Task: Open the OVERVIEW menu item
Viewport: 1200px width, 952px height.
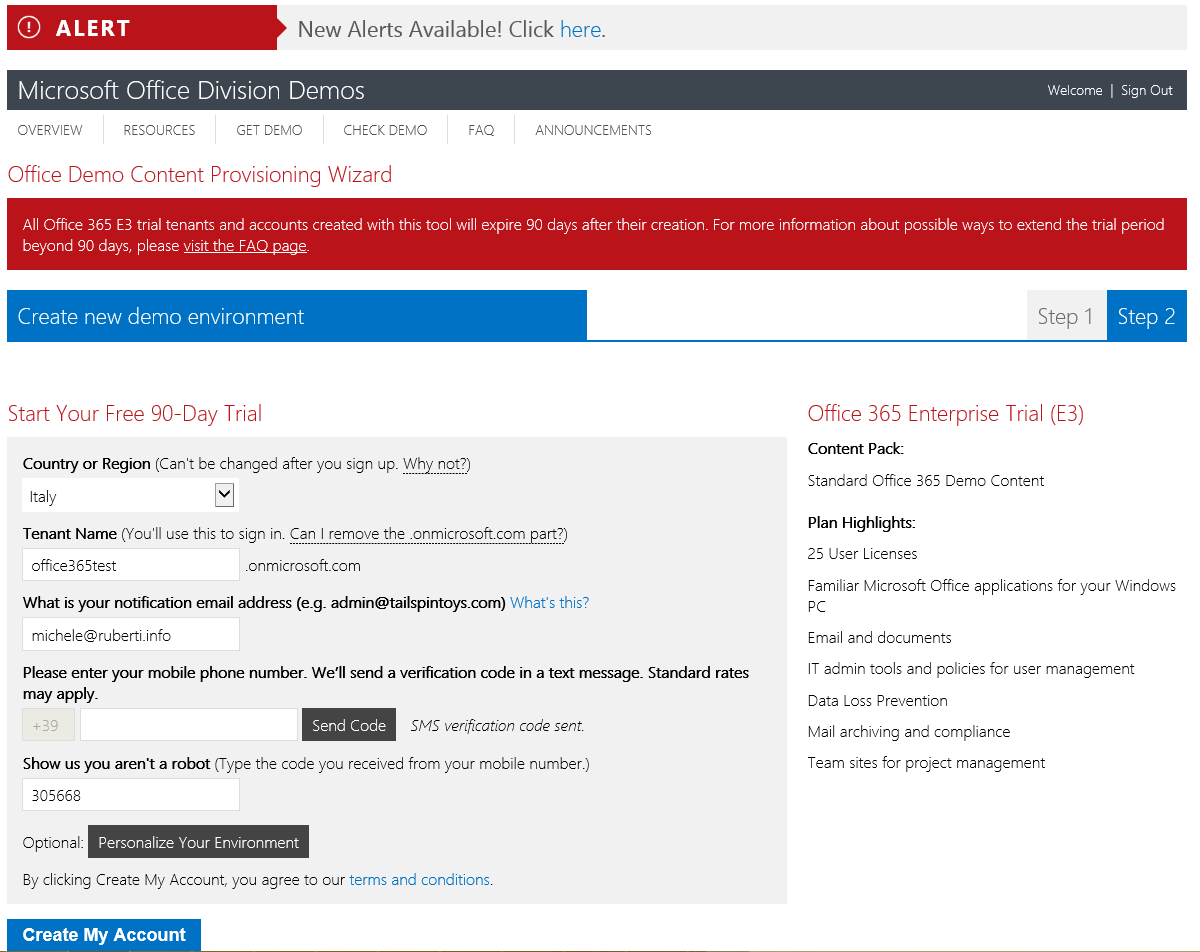Action: [50, 130]
